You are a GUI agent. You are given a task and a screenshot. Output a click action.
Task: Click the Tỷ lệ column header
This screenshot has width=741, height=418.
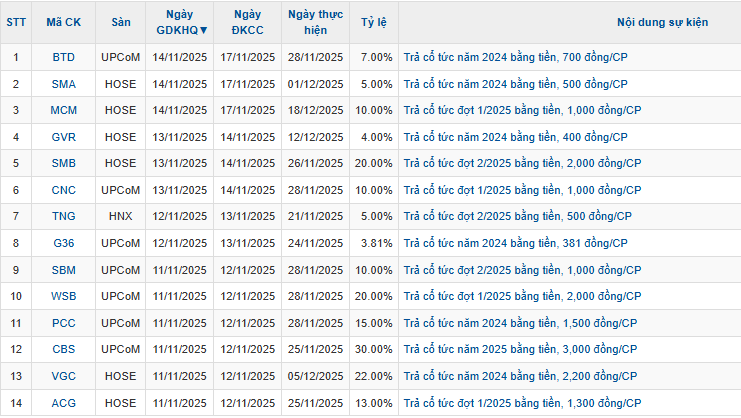(x=375, y=22)
